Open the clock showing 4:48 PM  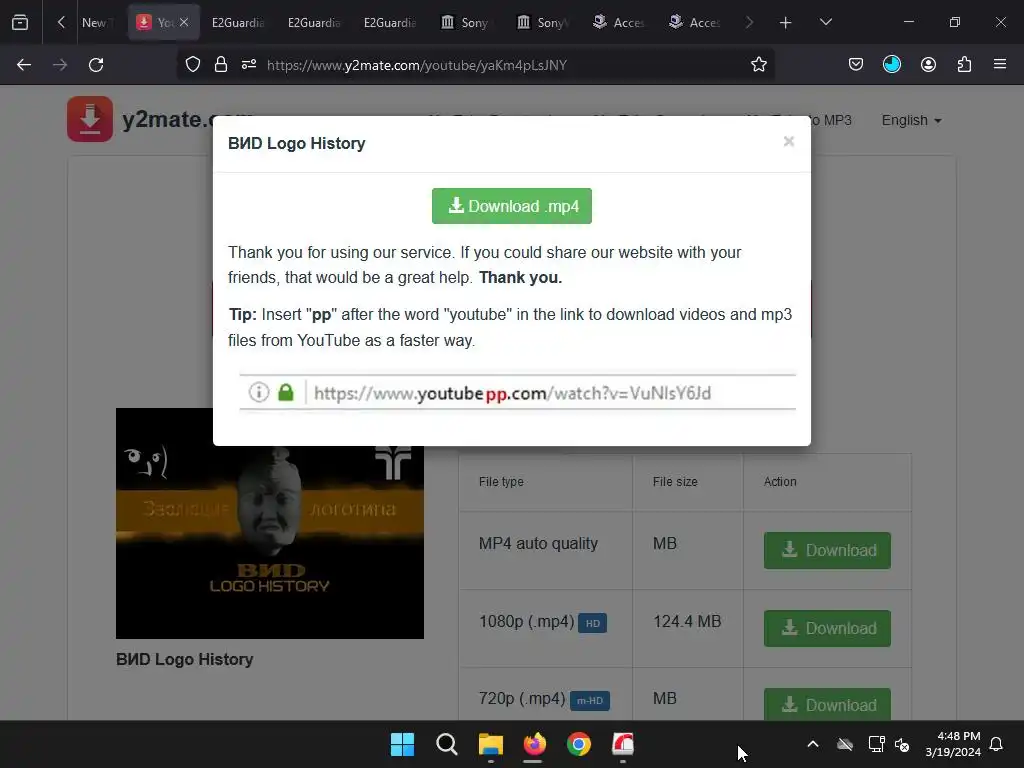coord(952,744)
